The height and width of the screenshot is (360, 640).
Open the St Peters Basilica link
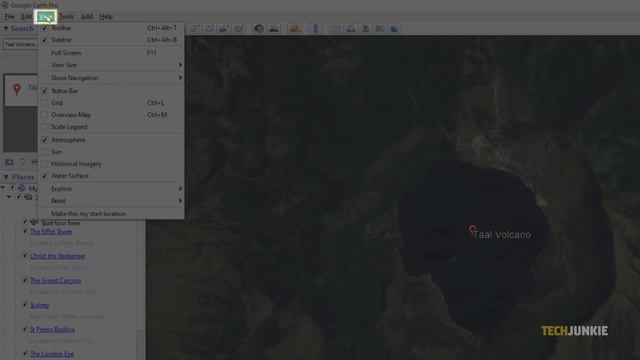(52, 329)
